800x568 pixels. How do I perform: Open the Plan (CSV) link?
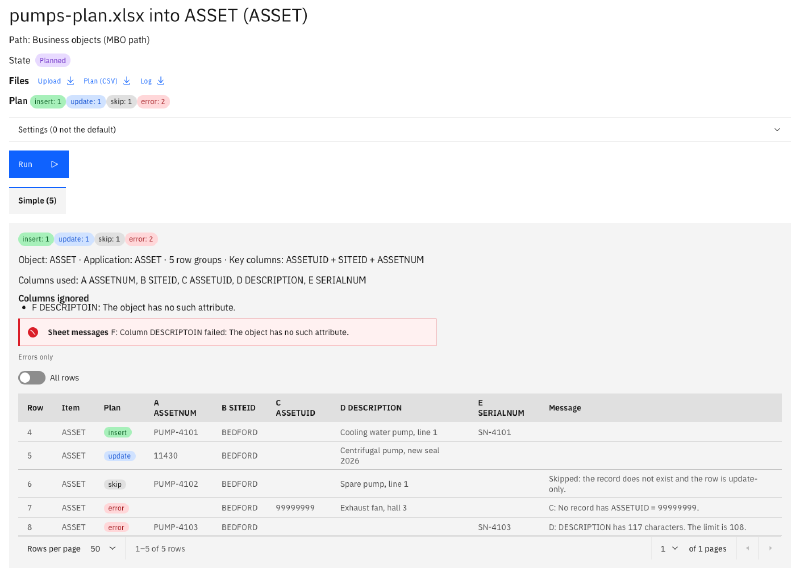pyautogui.click(x=101, y=81)
